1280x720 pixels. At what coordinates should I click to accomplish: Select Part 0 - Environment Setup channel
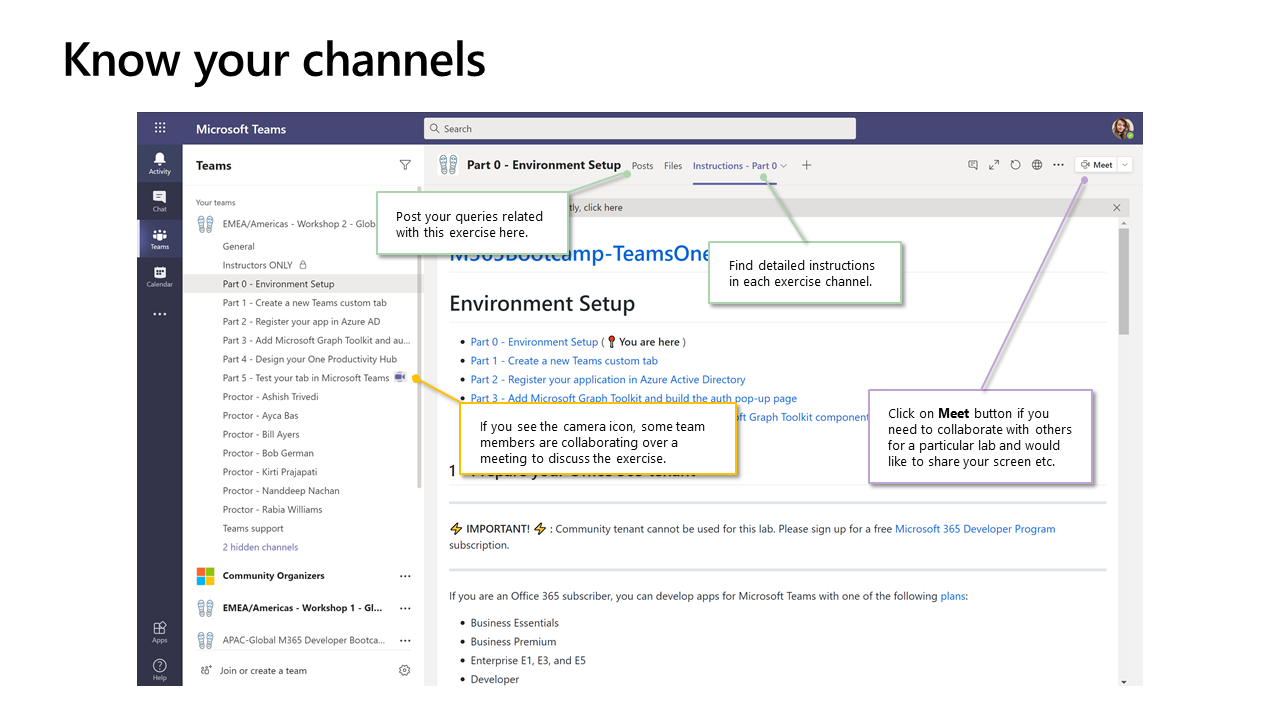pyautogui.click(x=279, y=284)
